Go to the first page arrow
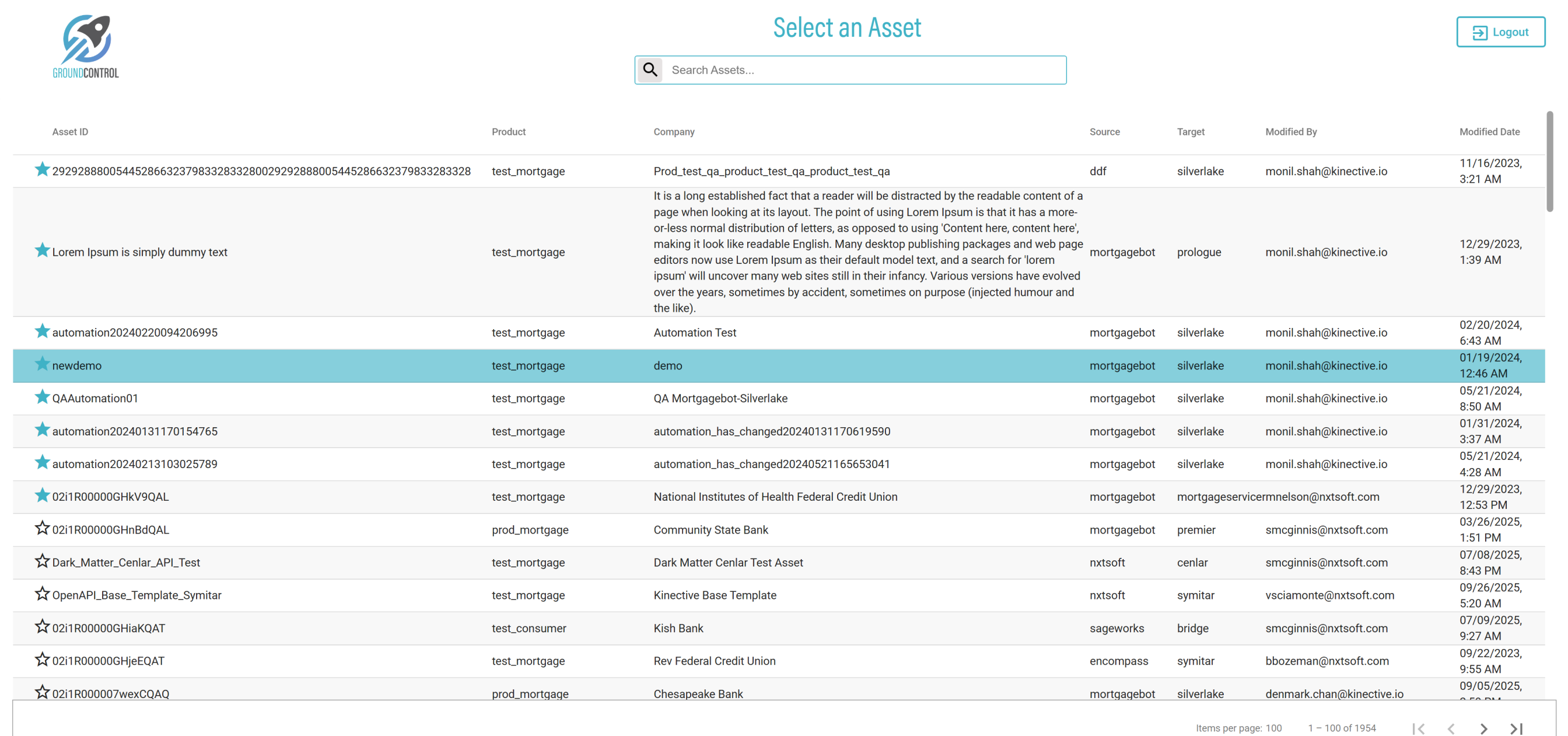 click(1418, 728)
